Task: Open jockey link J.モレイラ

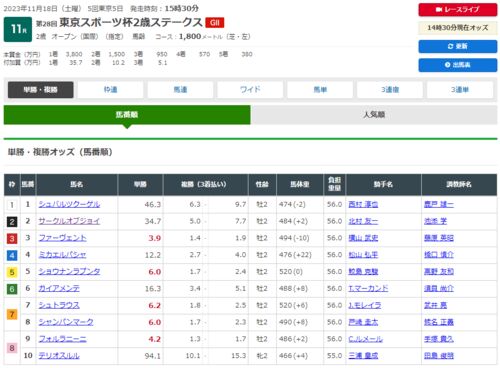Action: point(365,305)
